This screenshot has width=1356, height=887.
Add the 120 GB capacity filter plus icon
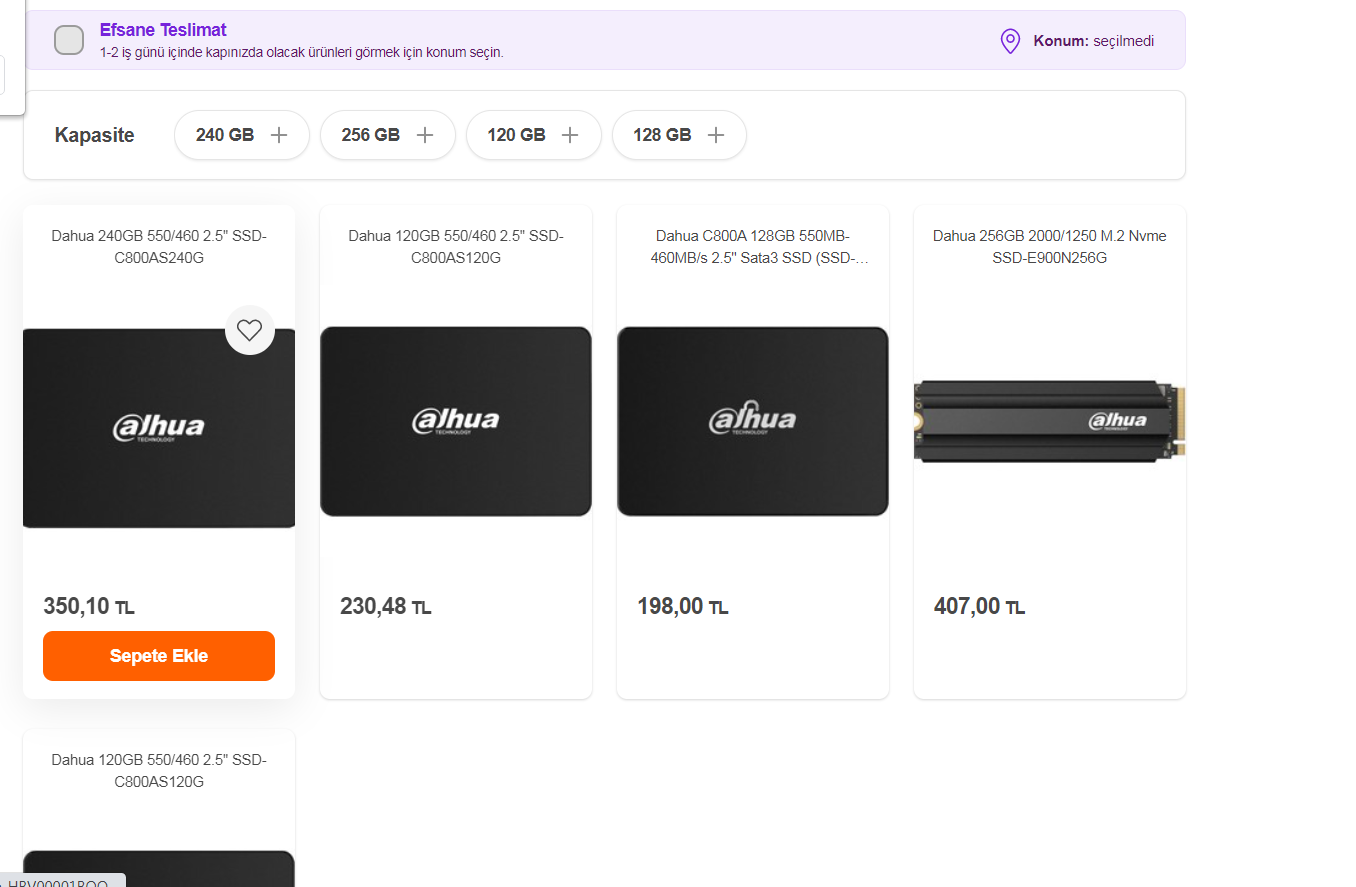pyautogui.click(x=570, y=135)
